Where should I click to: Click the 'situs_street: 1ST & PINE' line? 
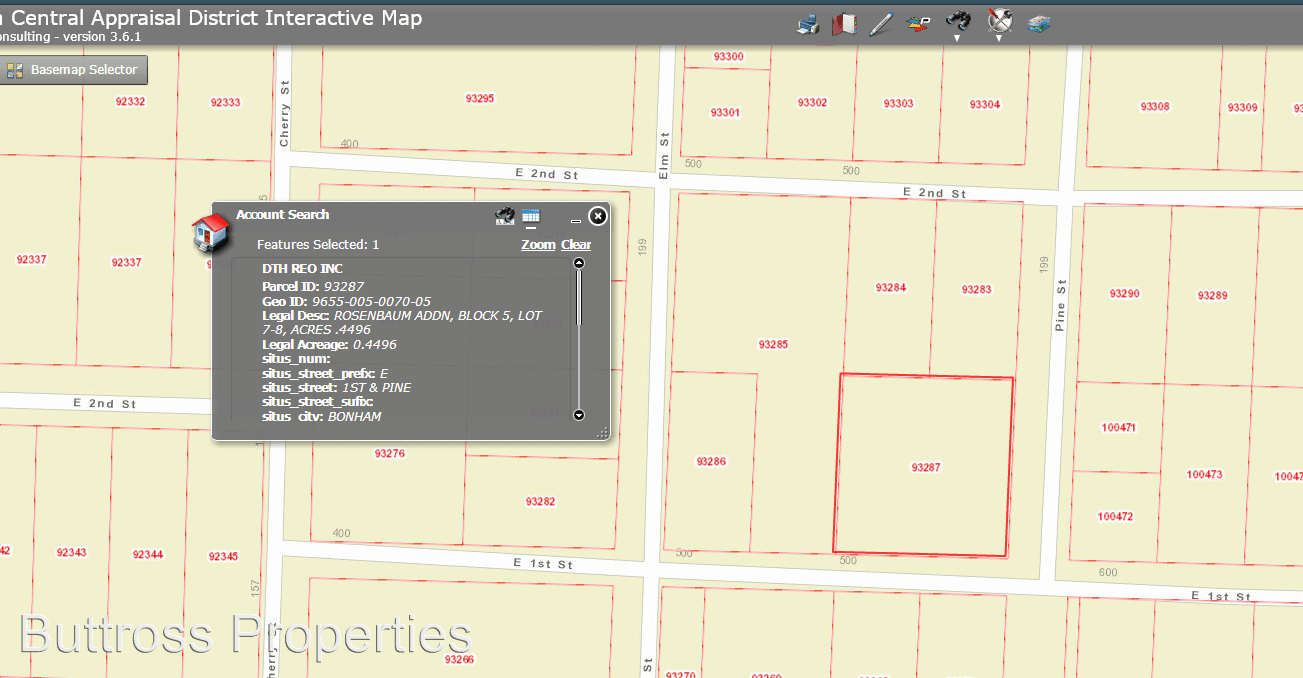point(336,387)
